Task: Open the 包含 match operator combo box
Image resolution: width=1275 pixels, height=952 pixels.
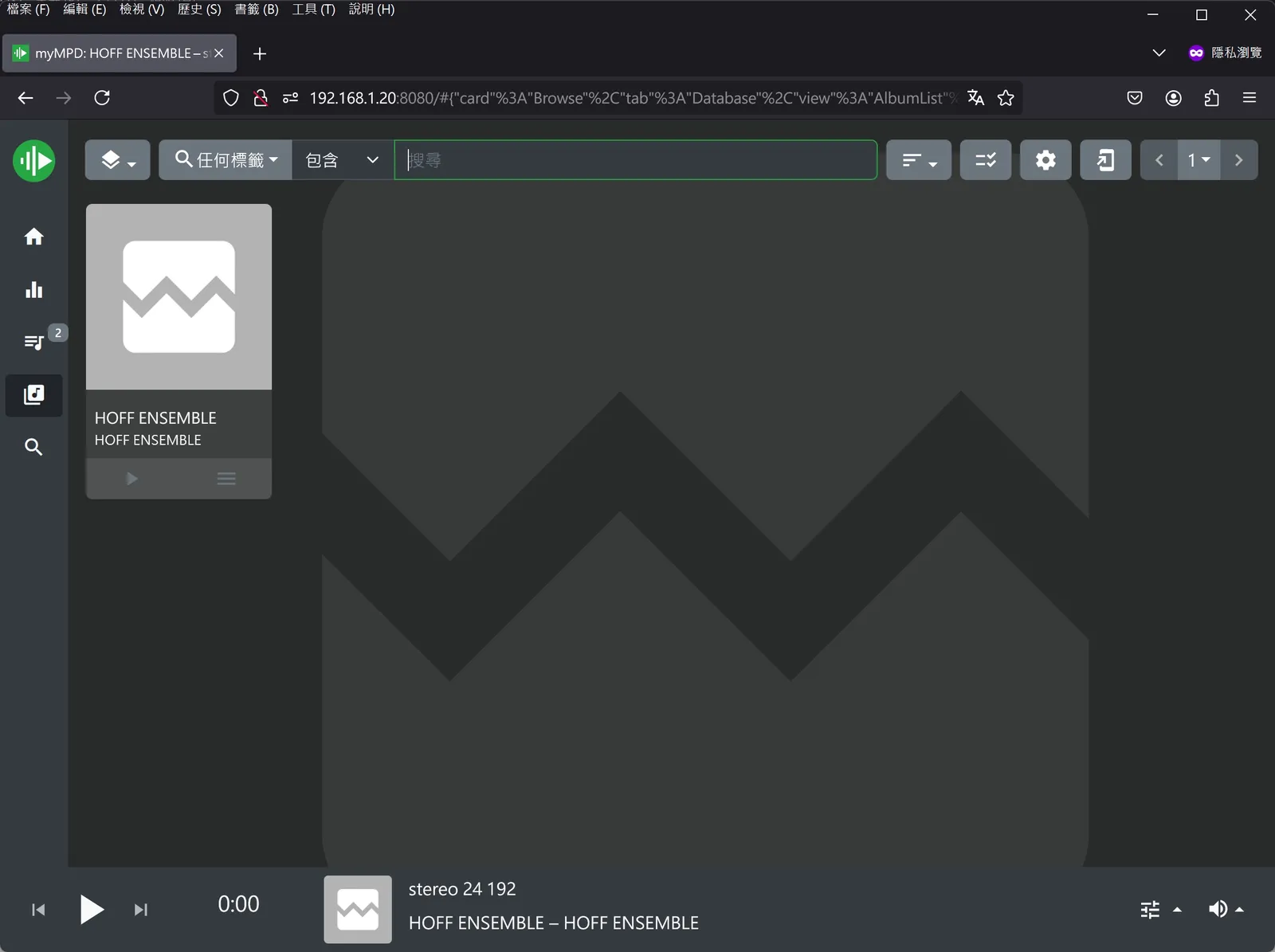Action: pyautogui.click(x=343, y=160)
